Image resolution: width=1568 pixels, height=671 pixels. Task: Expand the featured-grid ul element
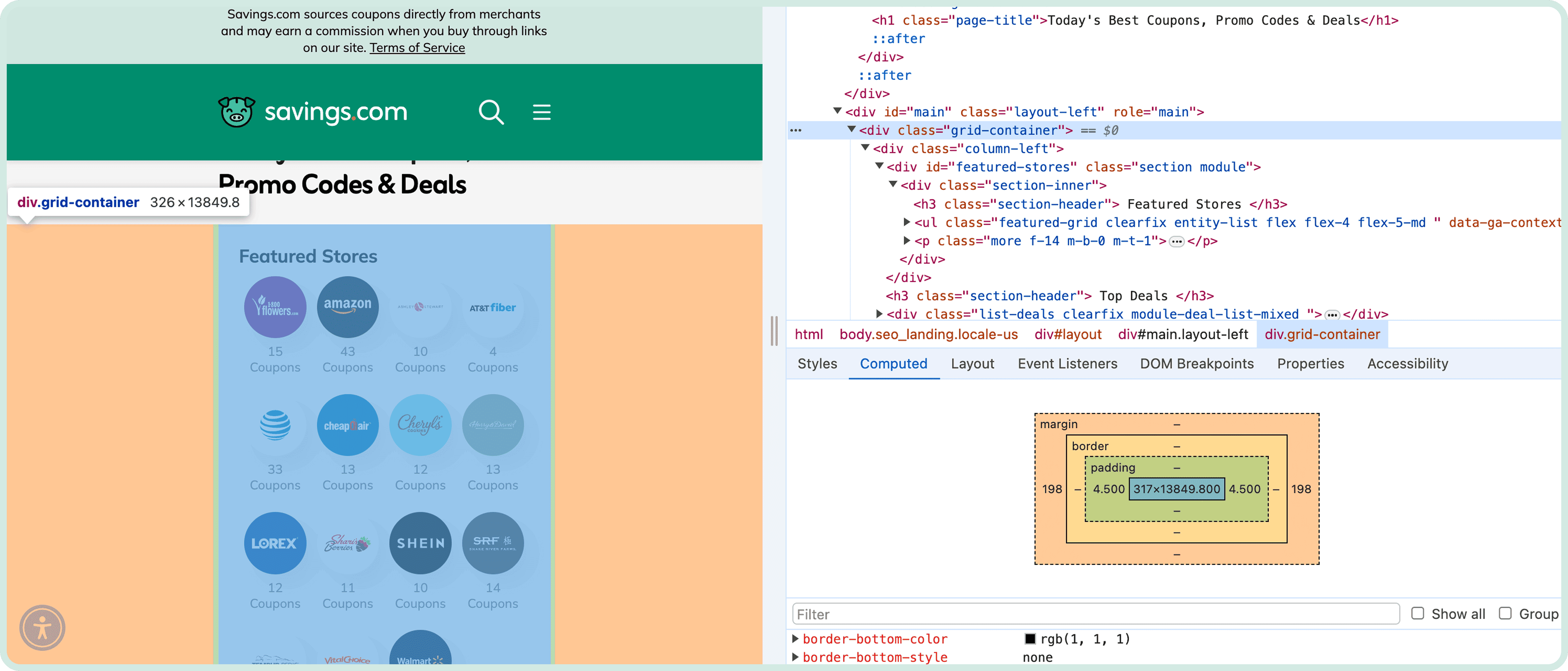pyautogui.click(x=906, y=222)
